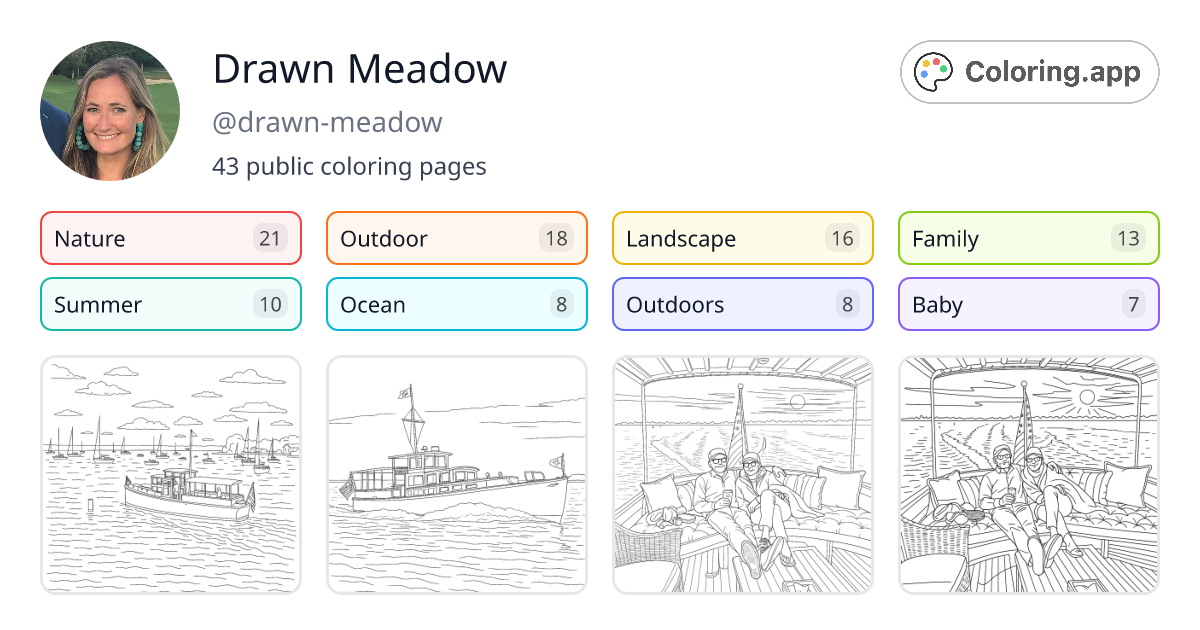Click the count badge on Nature chip

click(x=271, y=238)
